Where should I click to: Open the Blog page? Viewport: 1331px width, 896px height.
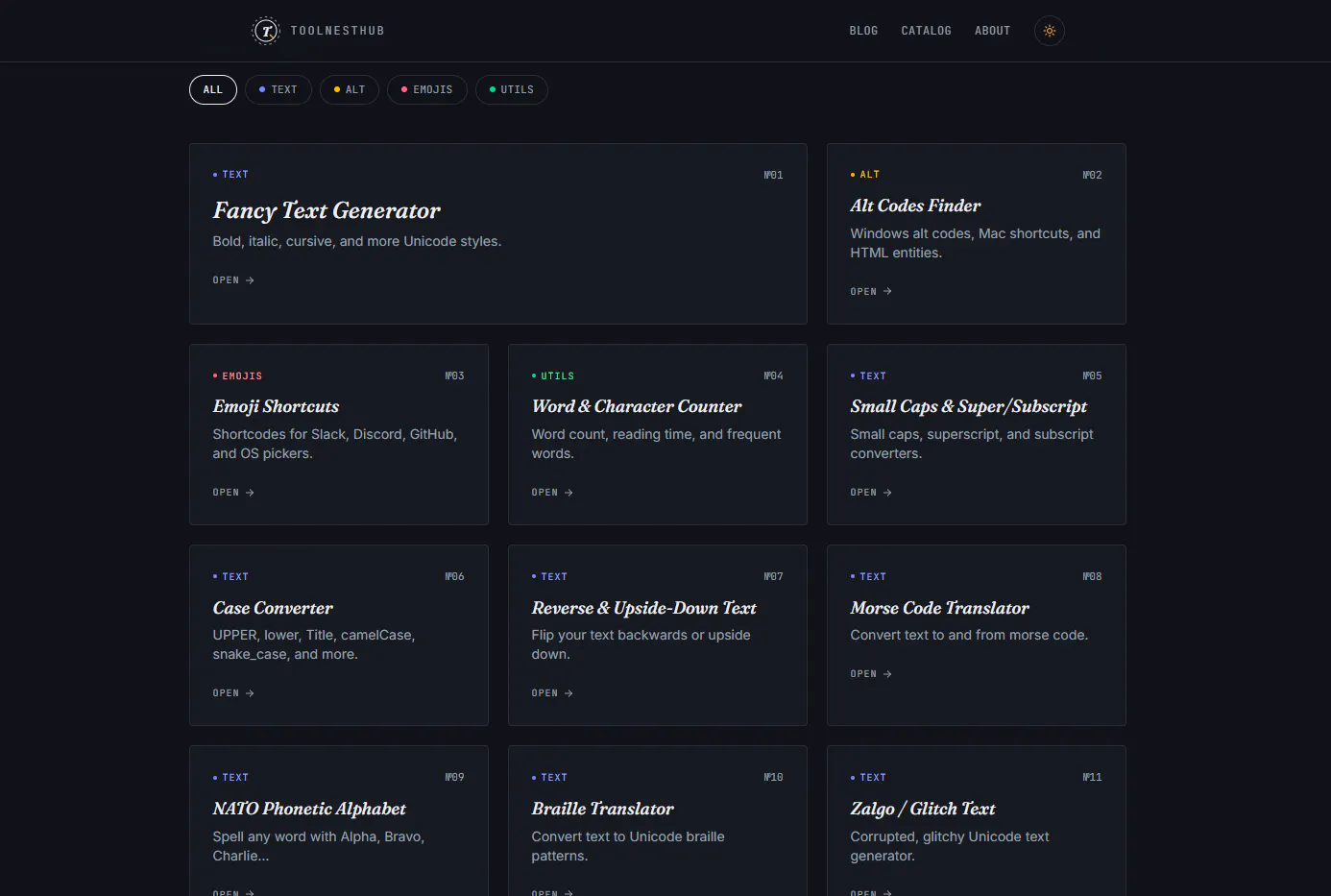(863, 31)
